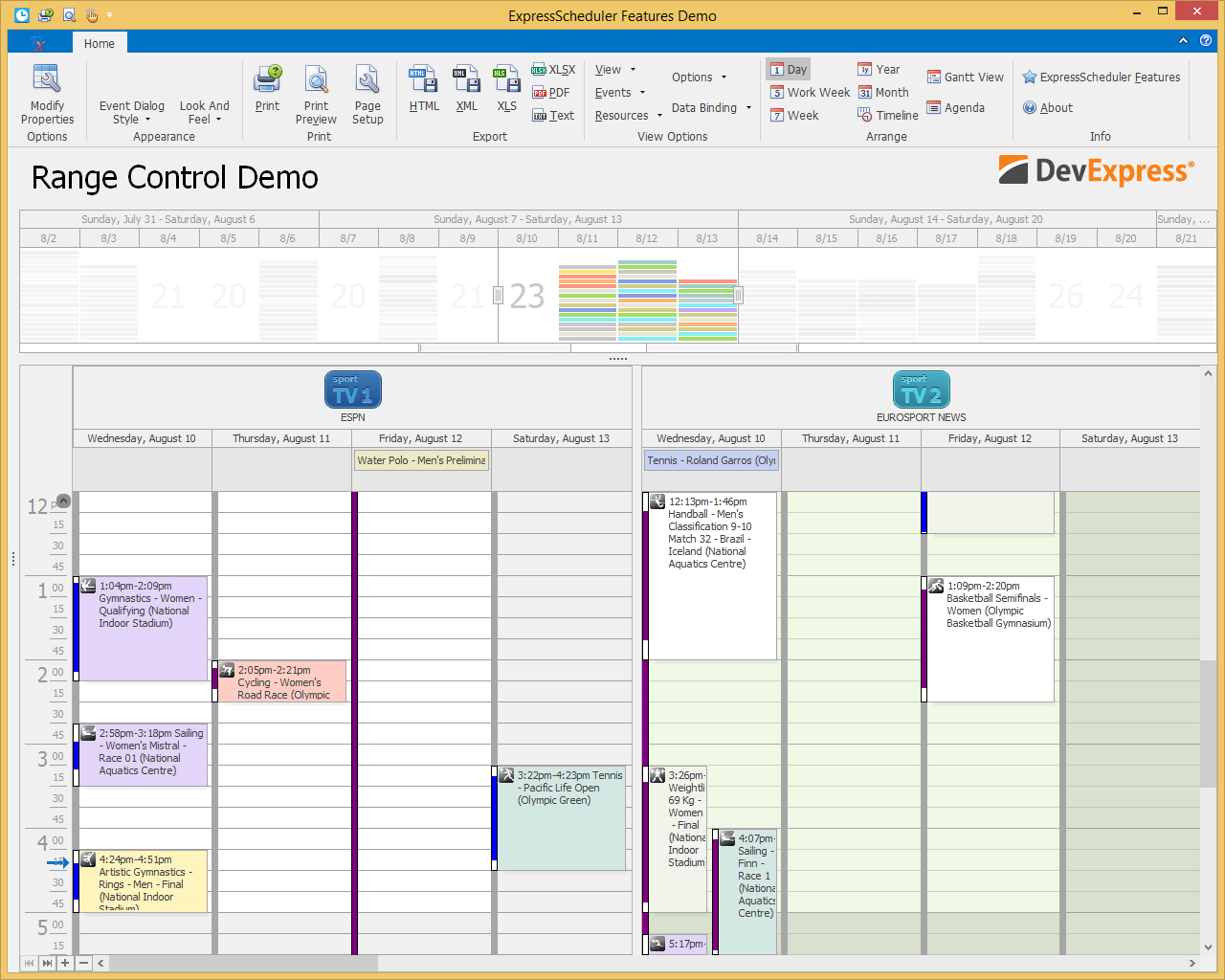
Task: Export schedule to HTML
Action: point(424,89)
